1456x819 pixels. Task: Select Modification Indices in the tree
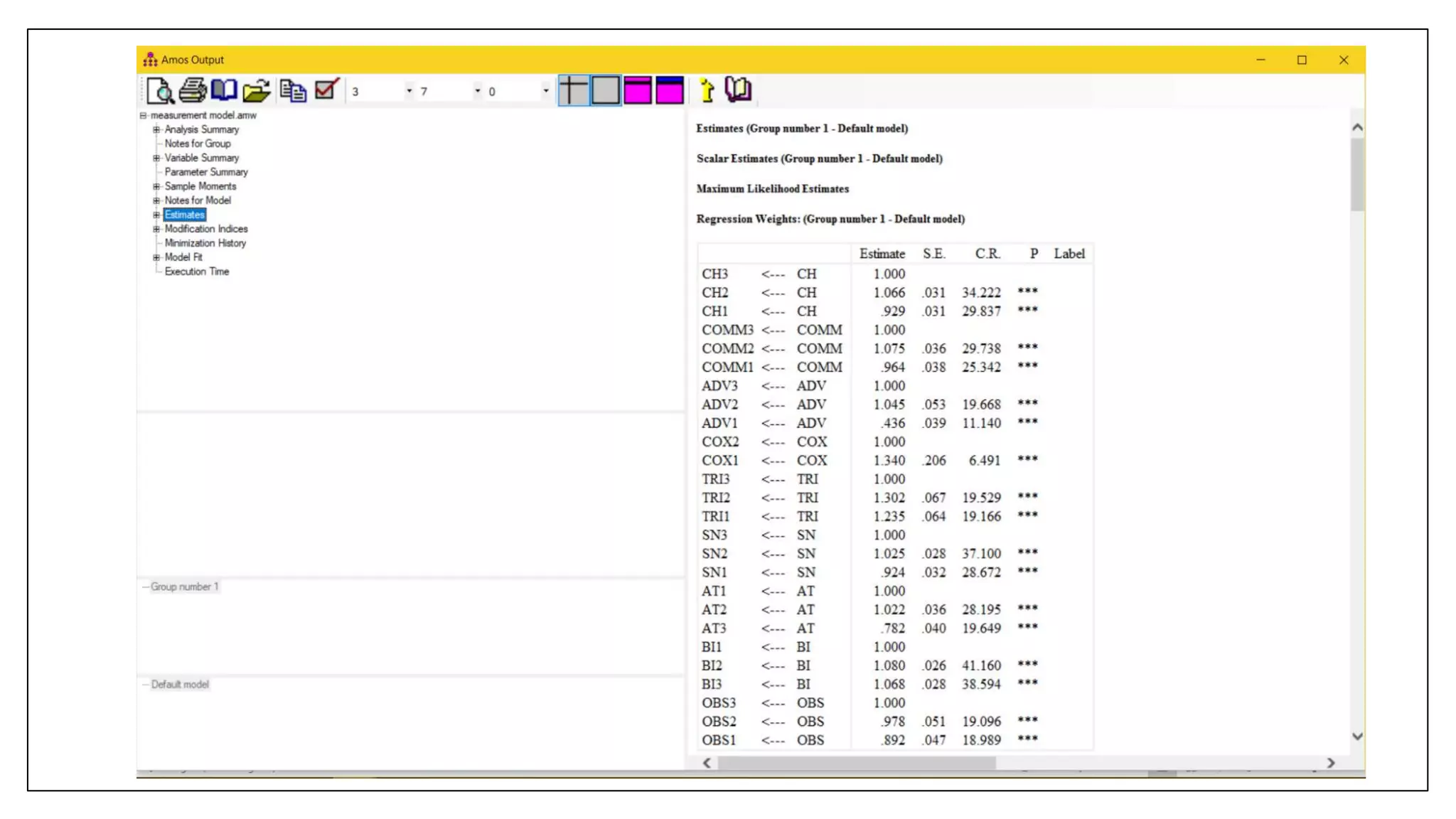coord(206,229)
